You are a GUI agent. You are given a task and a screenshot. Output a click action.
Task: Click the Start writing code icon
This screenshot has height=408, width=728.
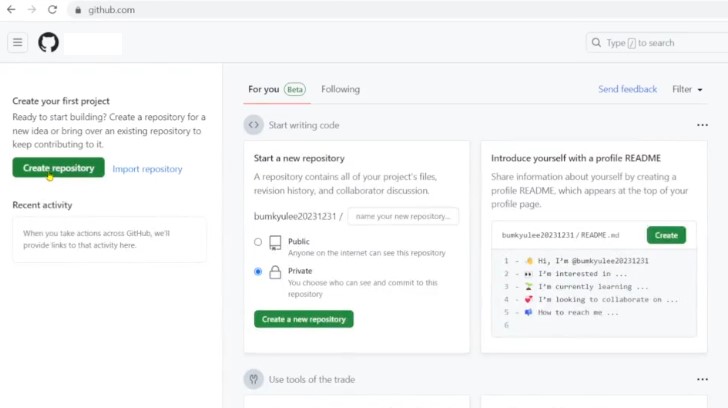(x=254, y=125)
